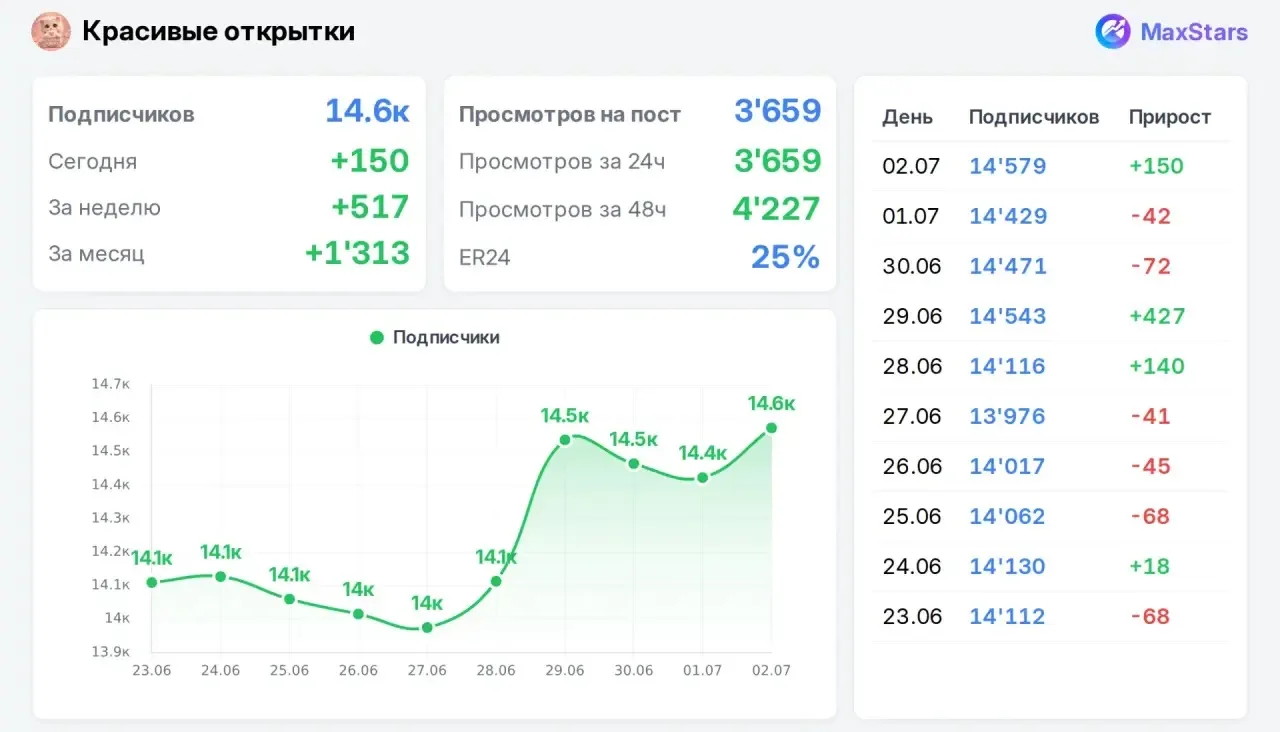Screen dimensions: 1280x732
Task: Toggle the 'Подписчики' chart legend
Action: 435,338
